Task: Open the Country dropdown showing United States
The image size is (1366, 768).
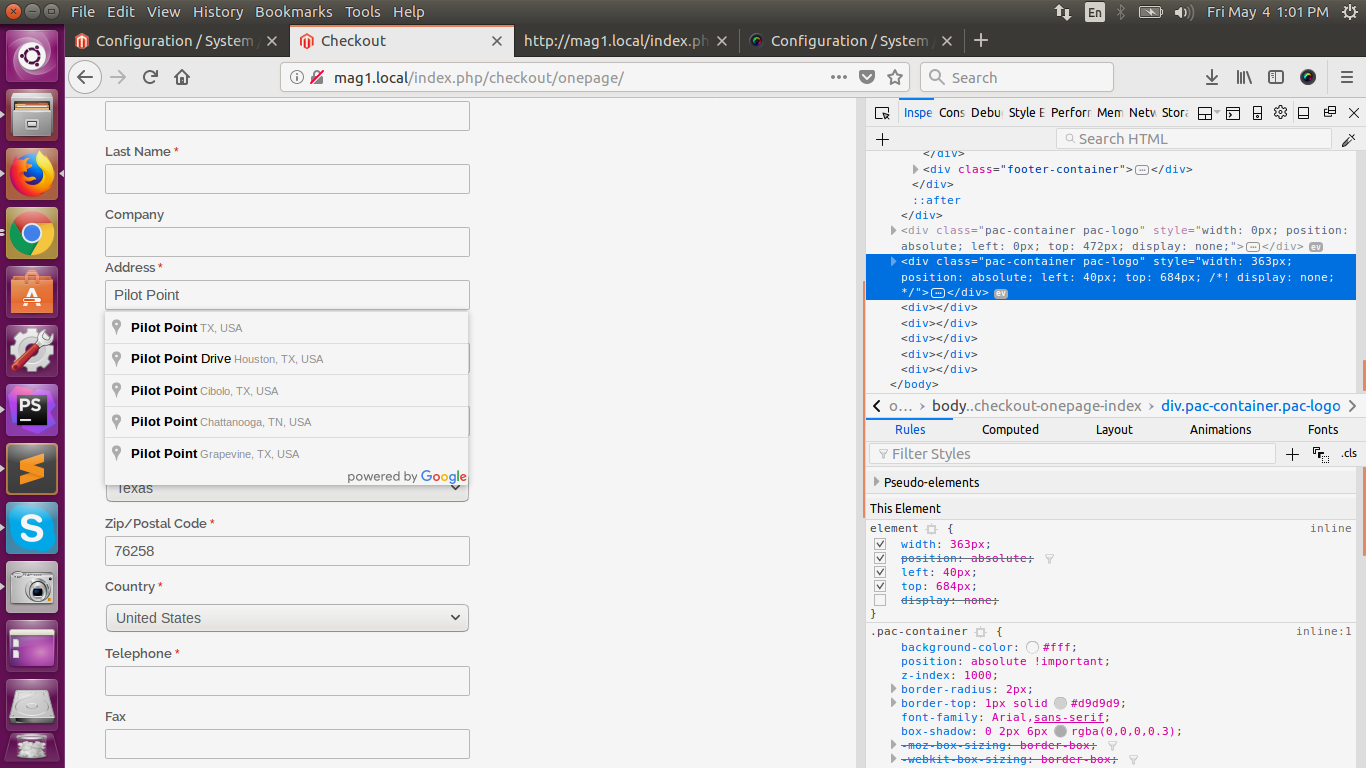Action: (x=287, y=618)
